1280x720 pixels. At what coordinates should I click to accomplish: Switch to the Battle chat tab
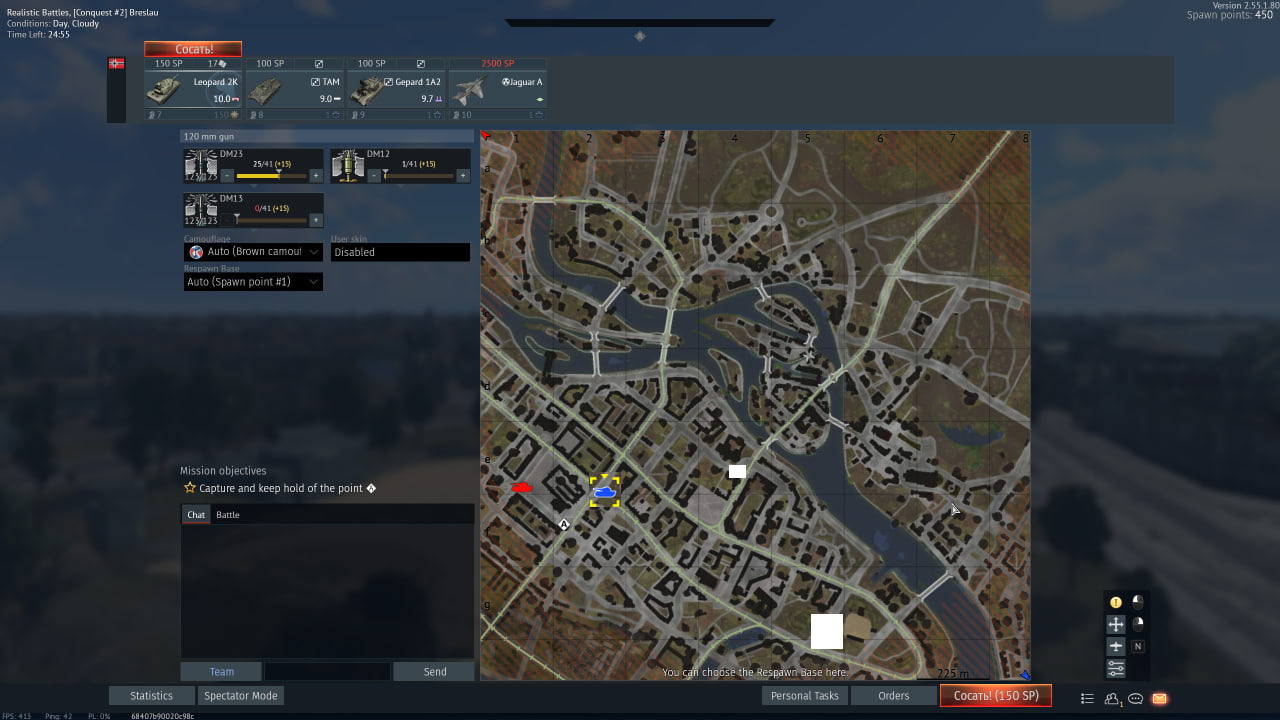228,515
